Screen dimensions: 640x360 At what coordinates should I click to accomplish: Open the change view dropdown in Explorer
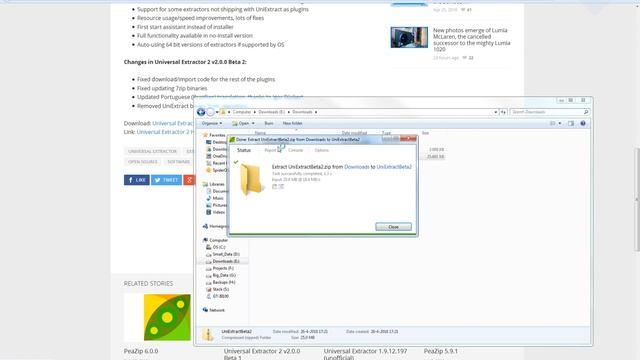pos(560,123)
